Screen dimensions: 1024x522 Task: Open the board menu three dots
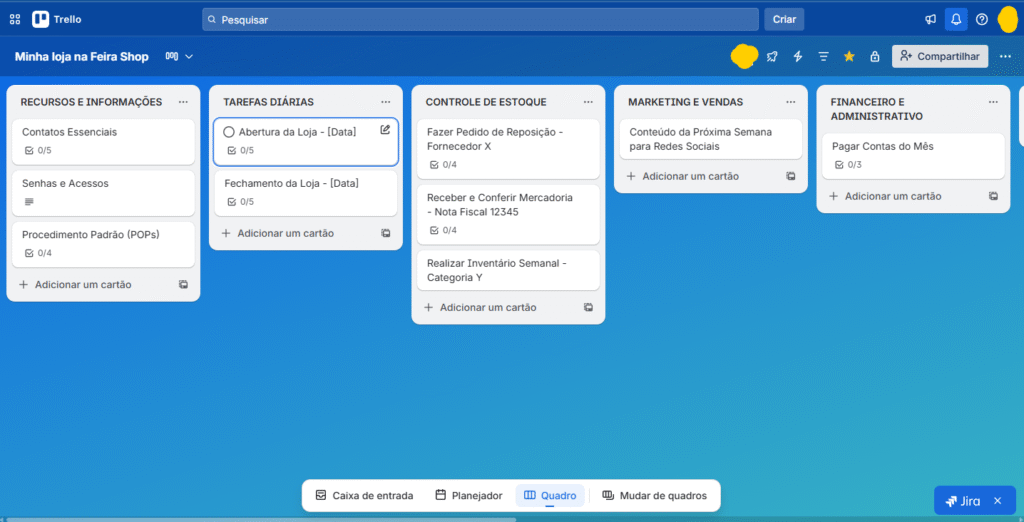[1005, 57]
